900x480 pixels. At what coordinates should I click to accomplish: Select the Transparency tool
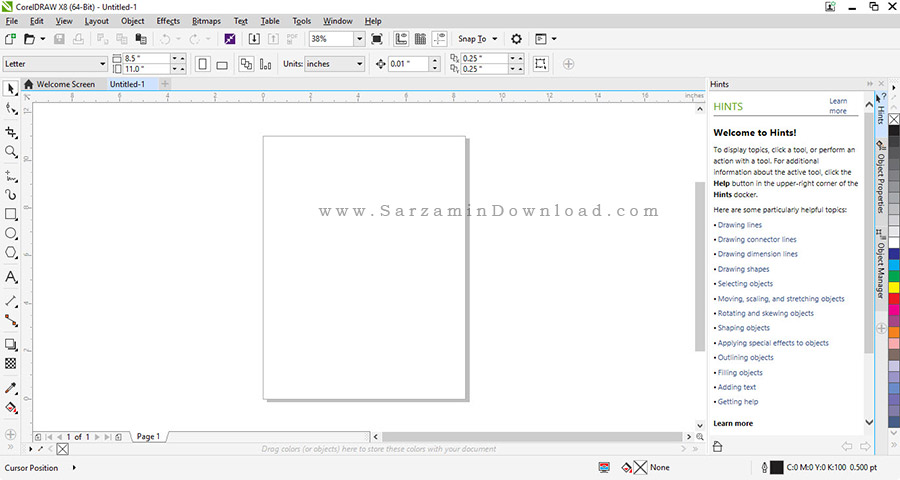[10, 363]
